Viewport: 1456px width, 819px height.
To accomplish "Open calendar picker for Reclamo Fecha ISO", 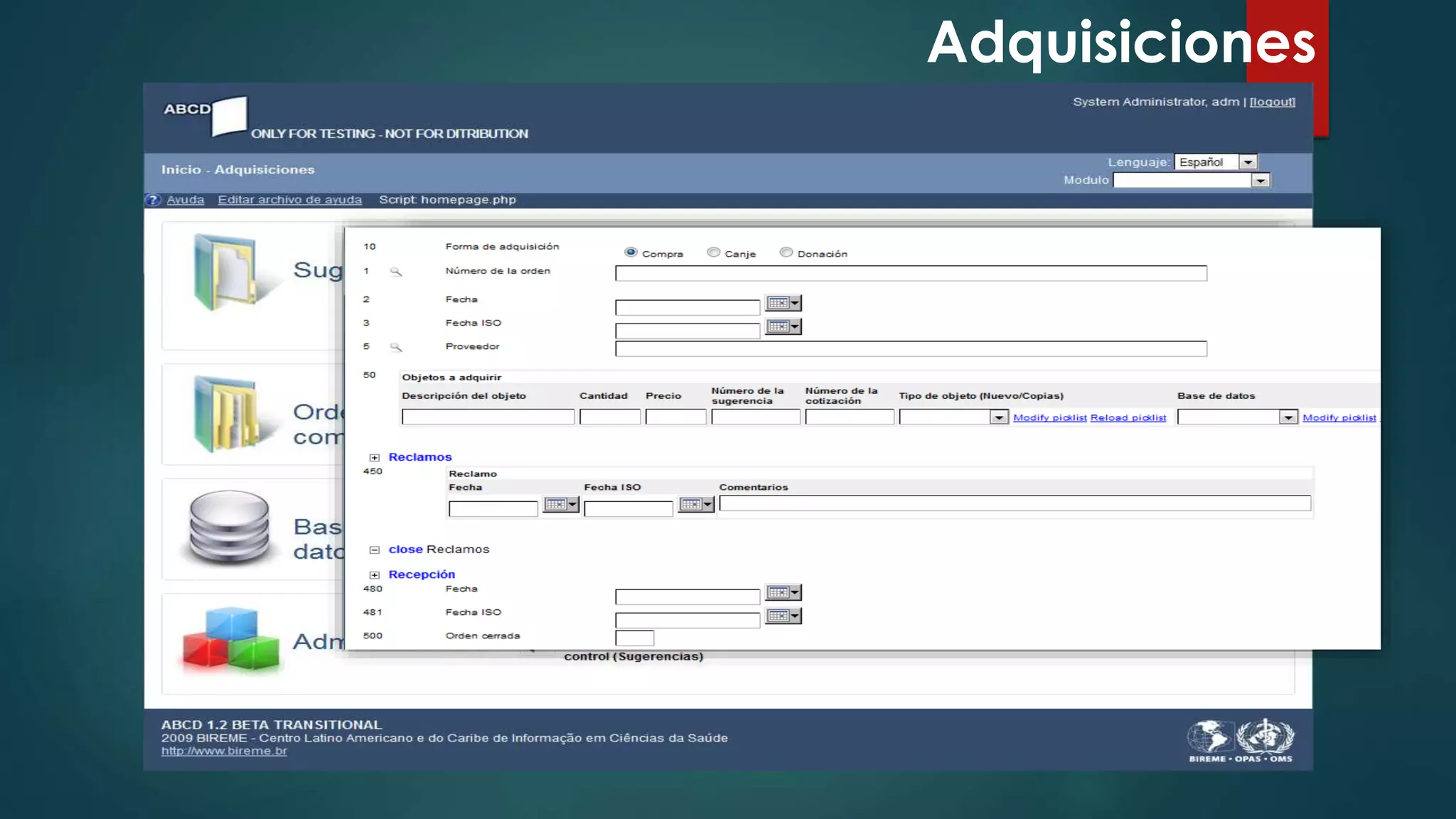I will [x=695, y=505].
